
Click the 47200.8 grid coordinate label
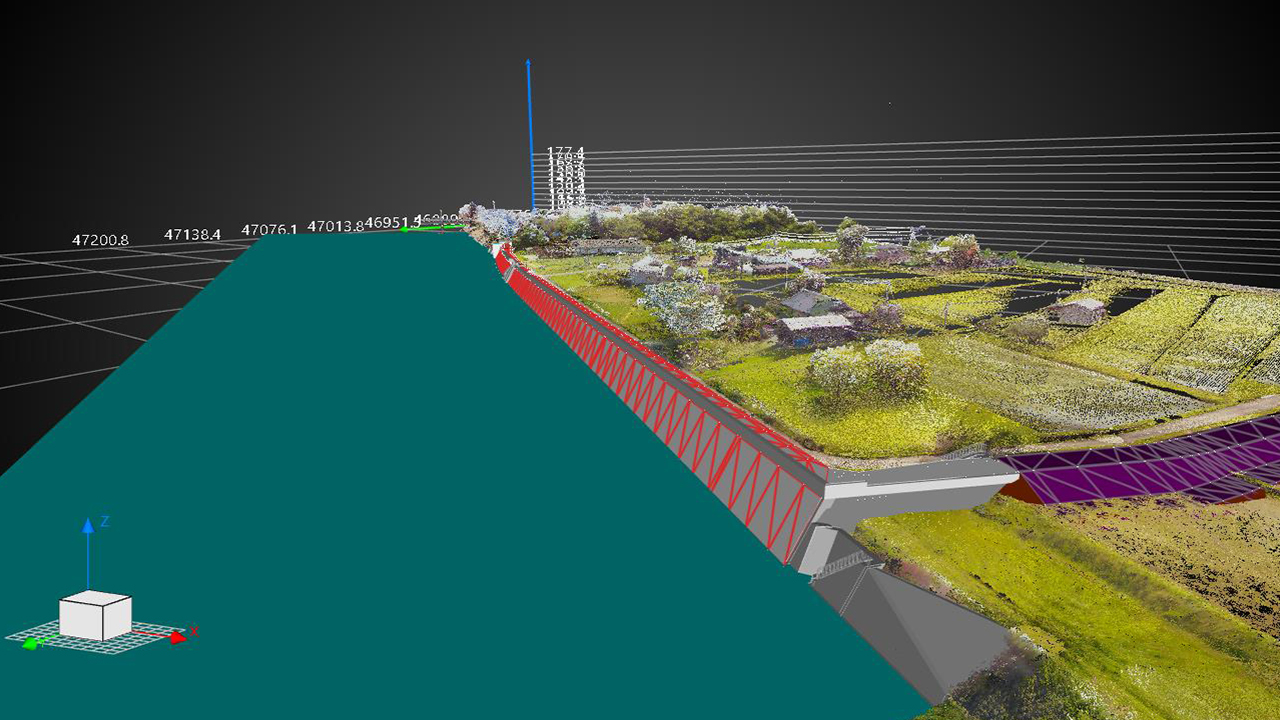click(100, 241)
